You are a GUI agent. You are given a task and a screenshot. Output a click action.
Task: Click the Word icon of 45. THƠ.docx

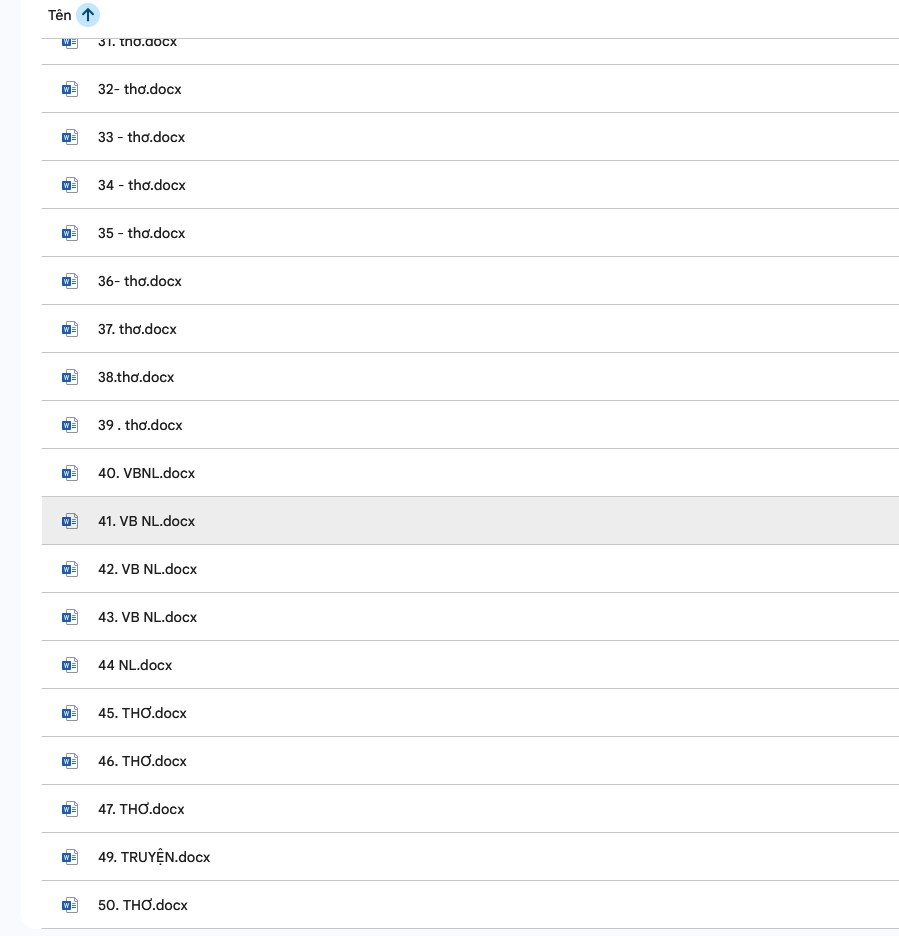point(70,713)
